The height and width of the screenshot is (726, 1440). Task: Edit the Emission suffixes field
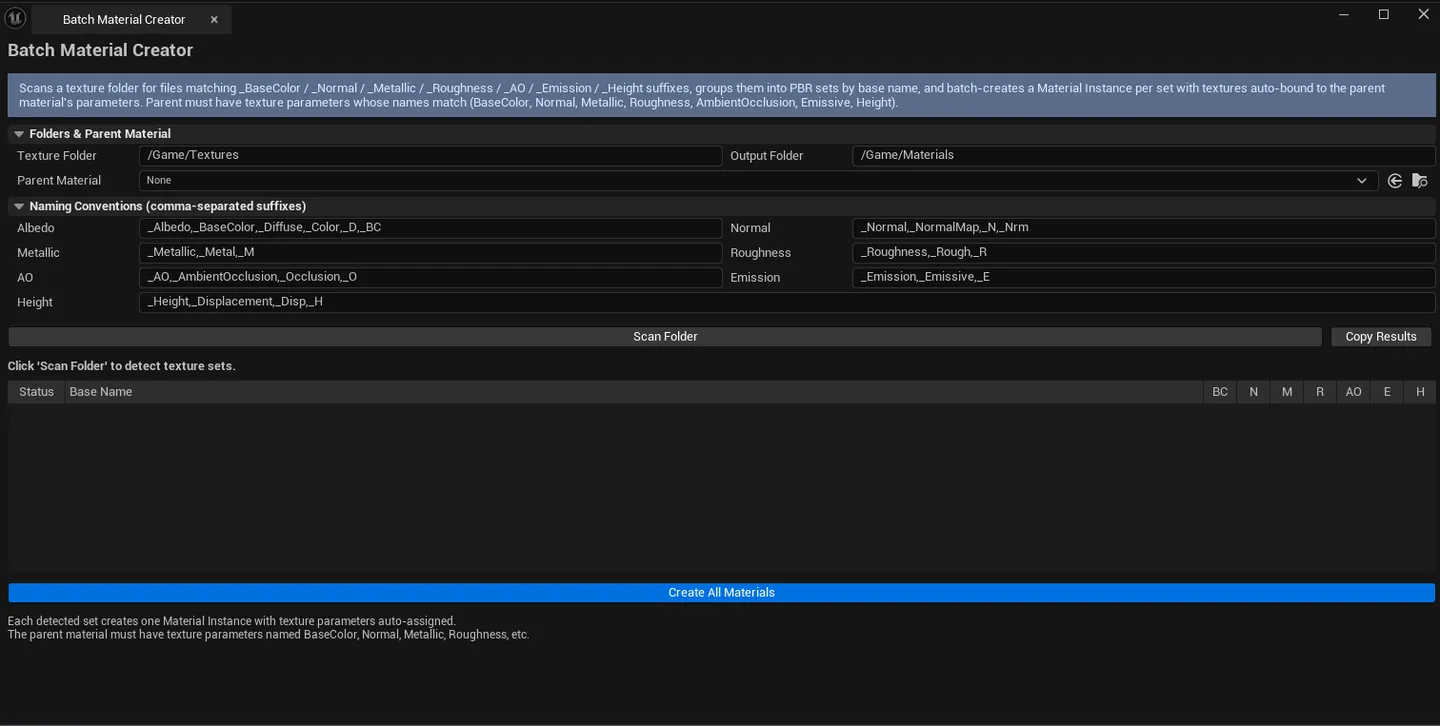(1144, 277)
